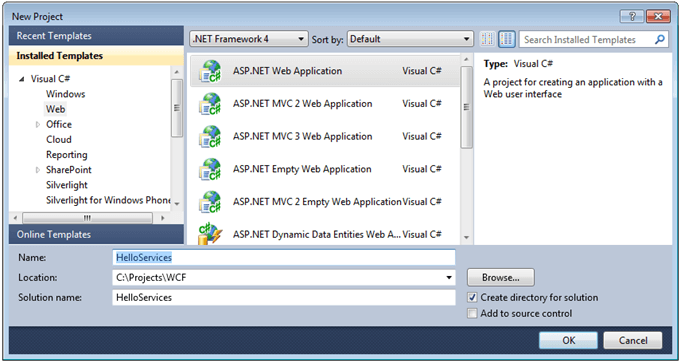This screenshot has width=681, height=363.
Task: Click the ASP.NET Empty Web Application icon
Action: tap(210, 169)
